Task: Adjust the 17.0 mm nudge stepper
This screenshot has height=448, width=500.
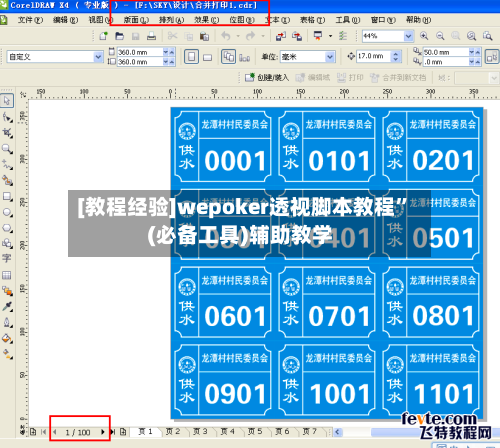Action: [396, 56]
